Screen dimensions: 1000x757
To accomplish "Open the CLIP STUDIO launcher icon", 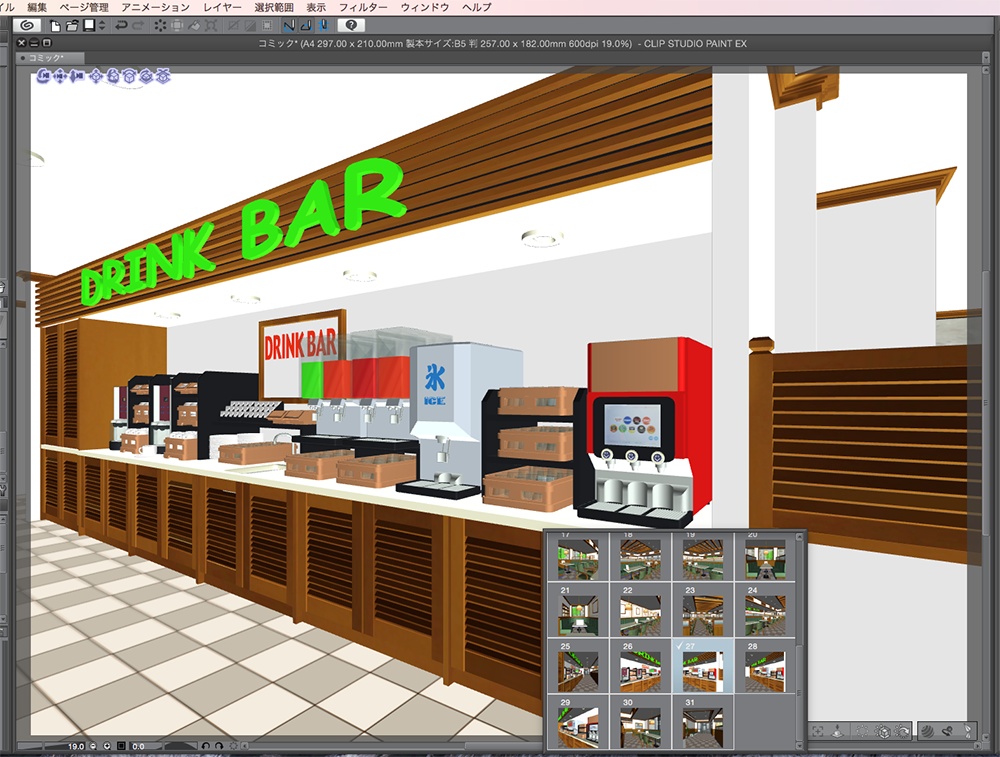I will pyautogui.click(x=27, y=26).
